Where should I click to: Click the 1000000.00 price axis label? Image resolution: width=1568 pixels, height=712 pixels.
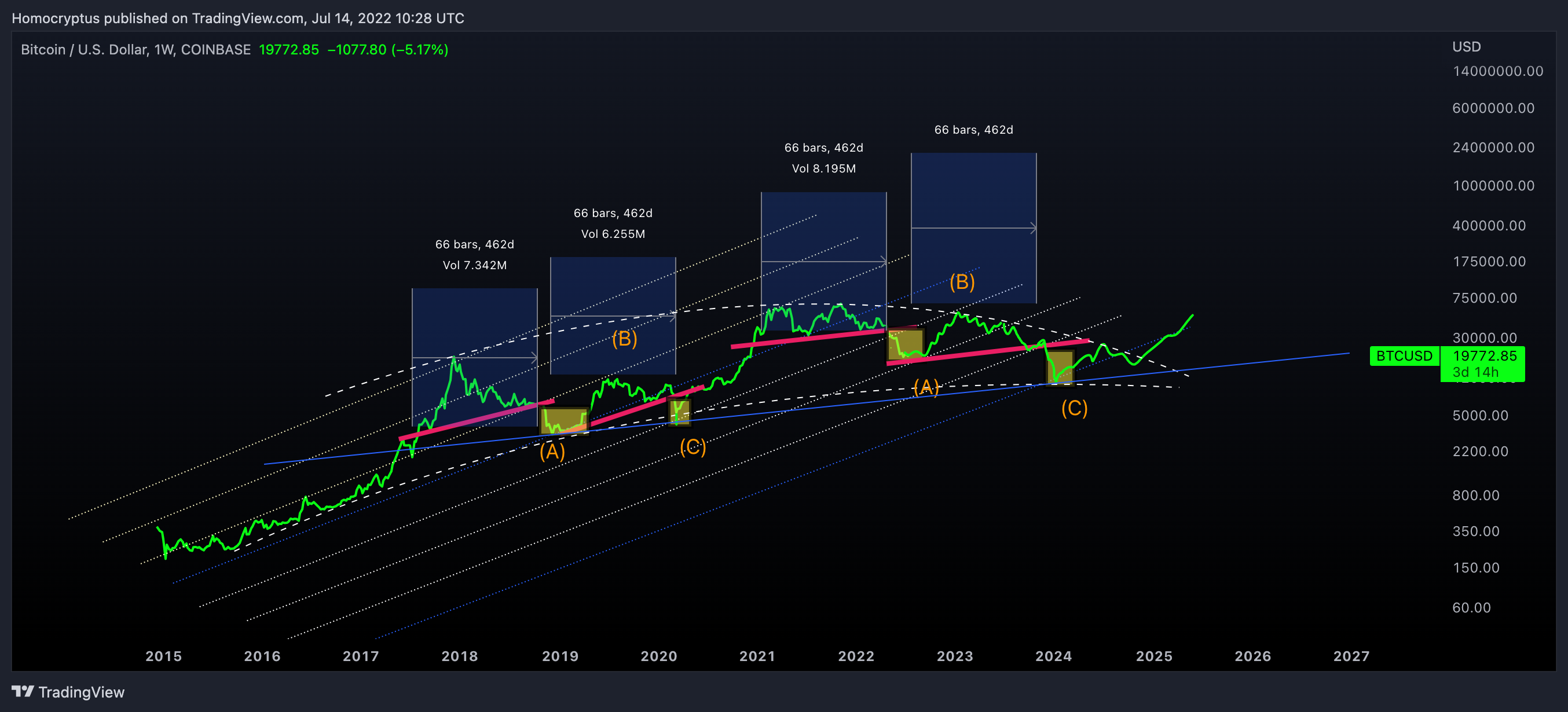pos(1493,186)
